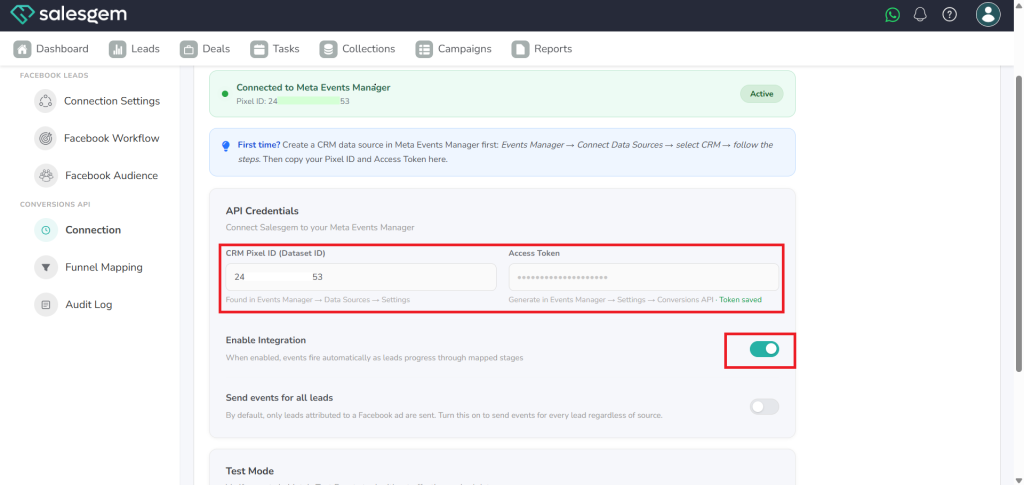
Task: Open Audit Log page
Action: pos(89,304)
